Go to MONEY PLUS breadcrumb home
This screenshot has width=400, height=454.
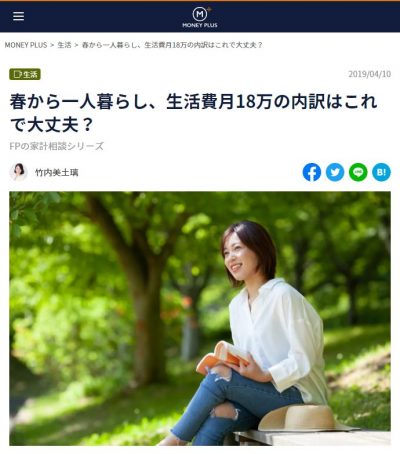26,45
